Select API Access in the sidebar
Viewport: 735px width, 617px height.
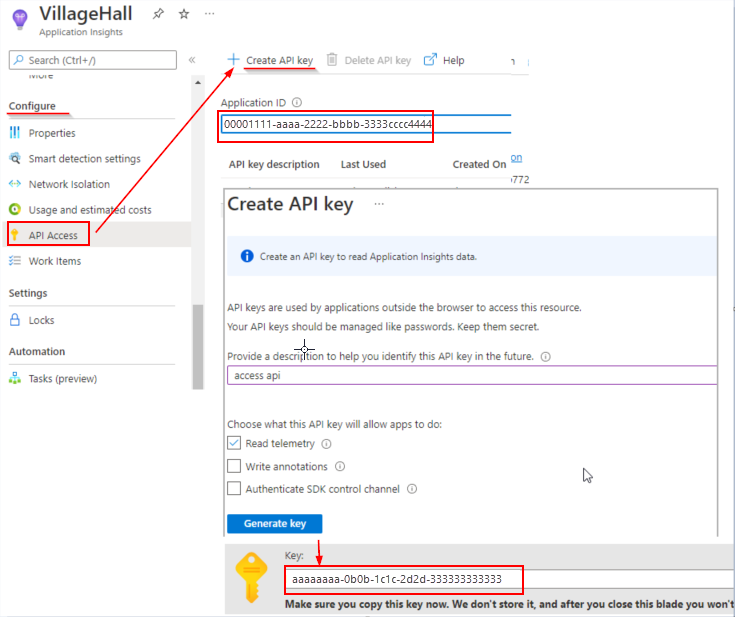pyautogui.click(x=53, y=235)
